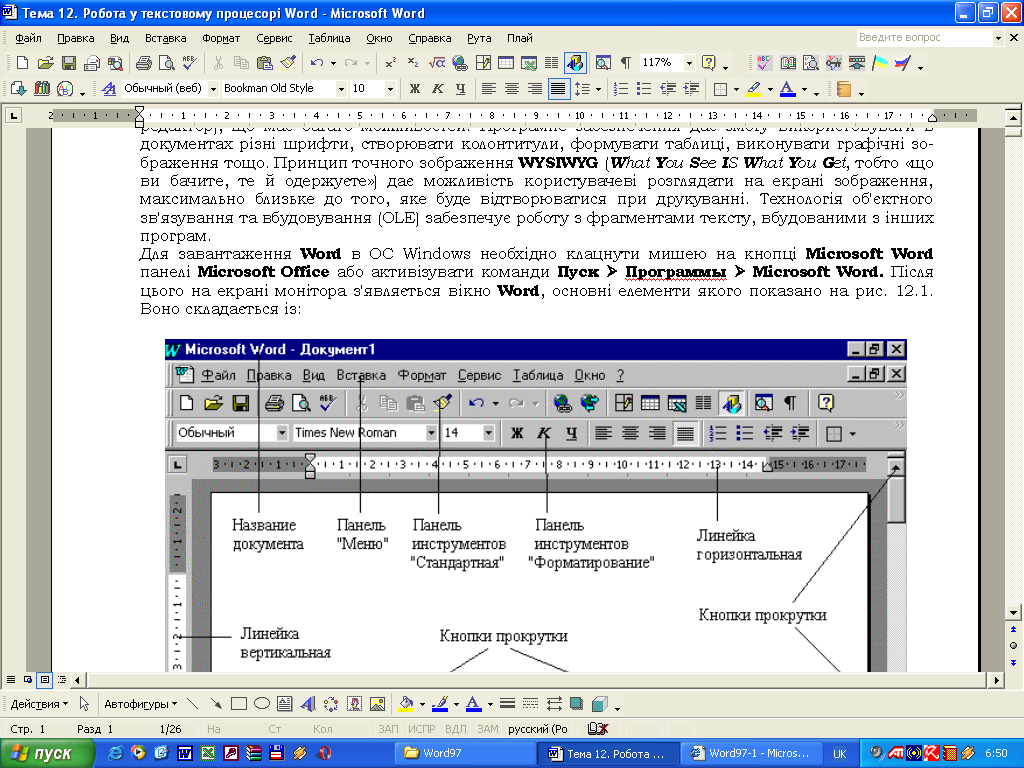Apply superscript x² formatting
The height and width of the screenshot is (768, 1024).
point(391,63)
